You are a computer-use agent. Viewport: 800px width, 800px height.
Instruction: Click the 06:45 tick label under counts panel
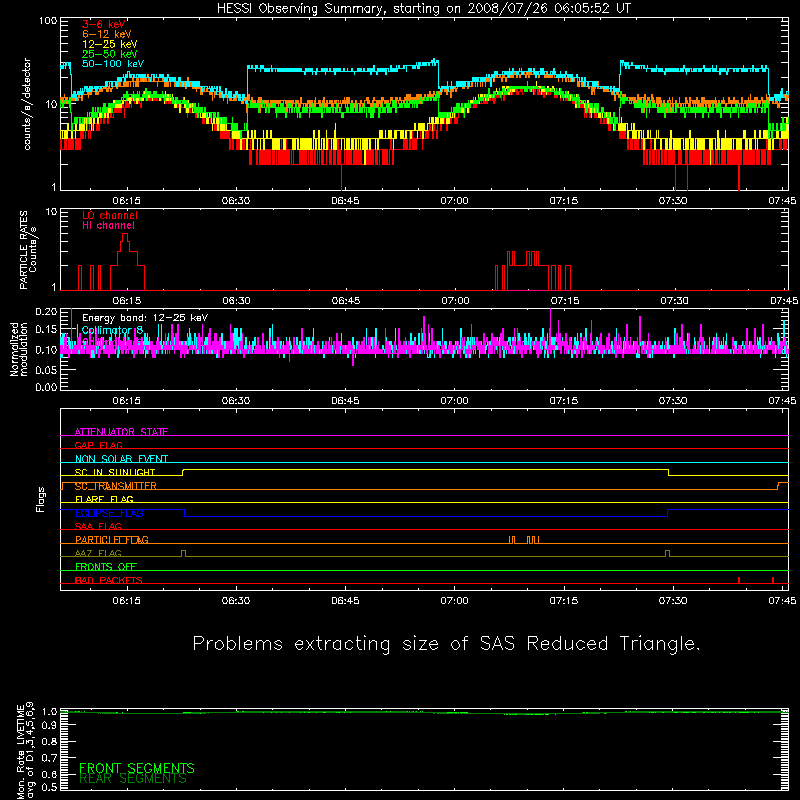345,201
